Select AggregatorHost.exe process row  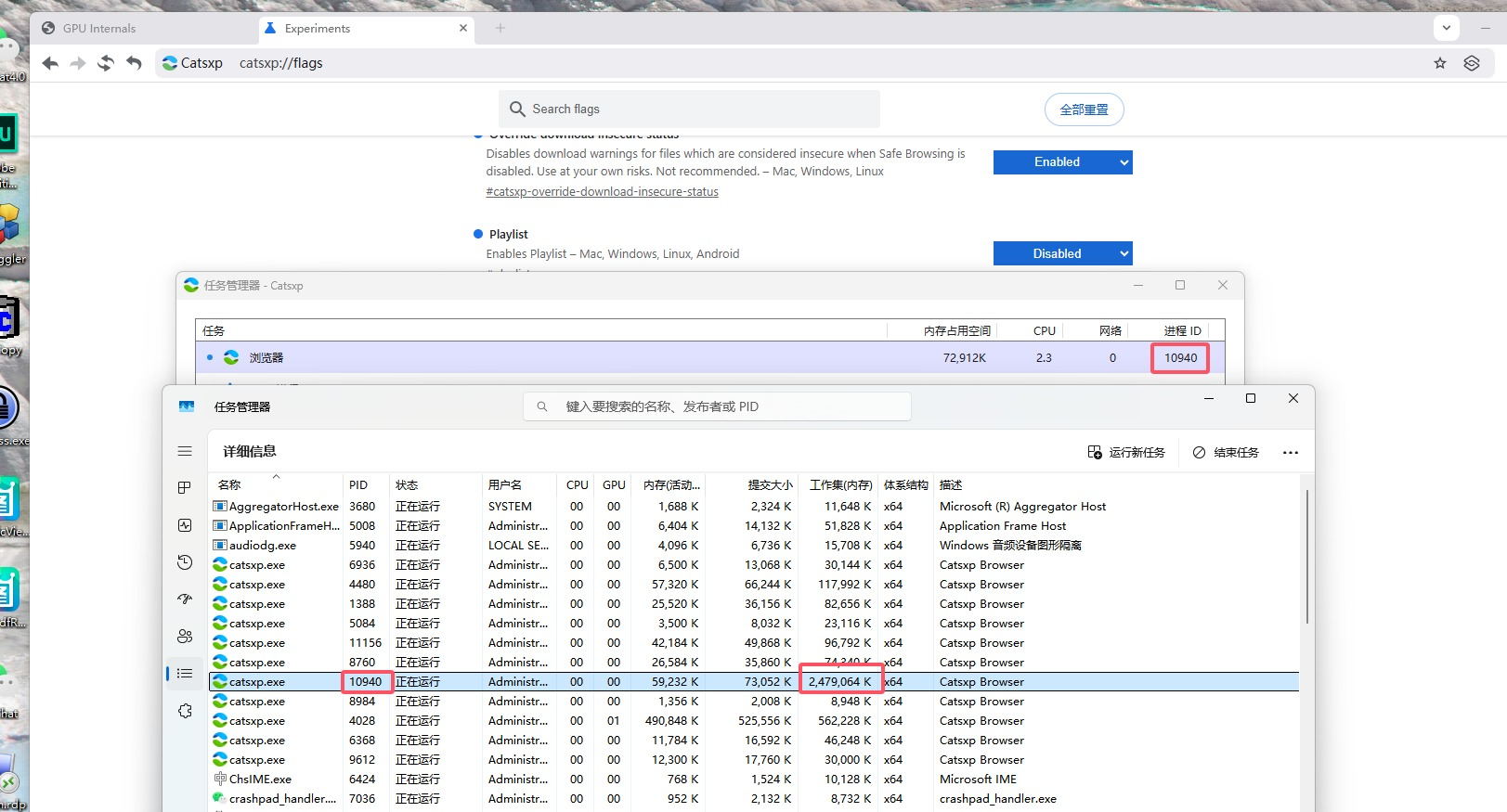(x=754, y=506)
